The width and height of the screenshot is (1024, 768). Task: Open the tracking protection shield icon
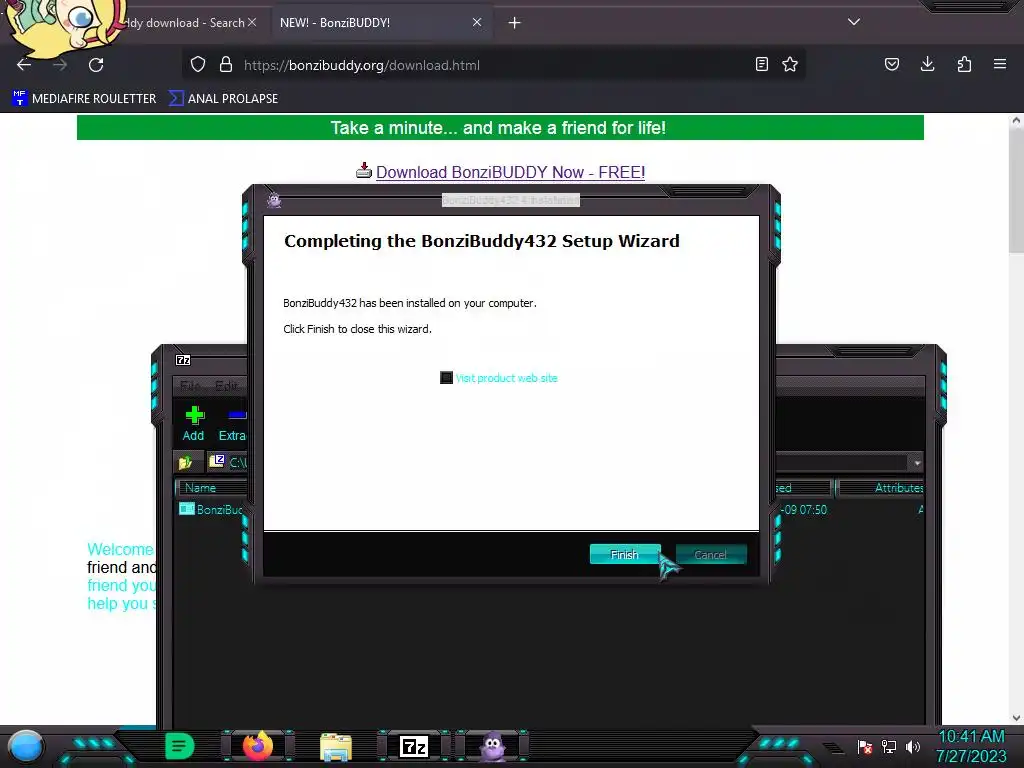click(x=198, y=65)
